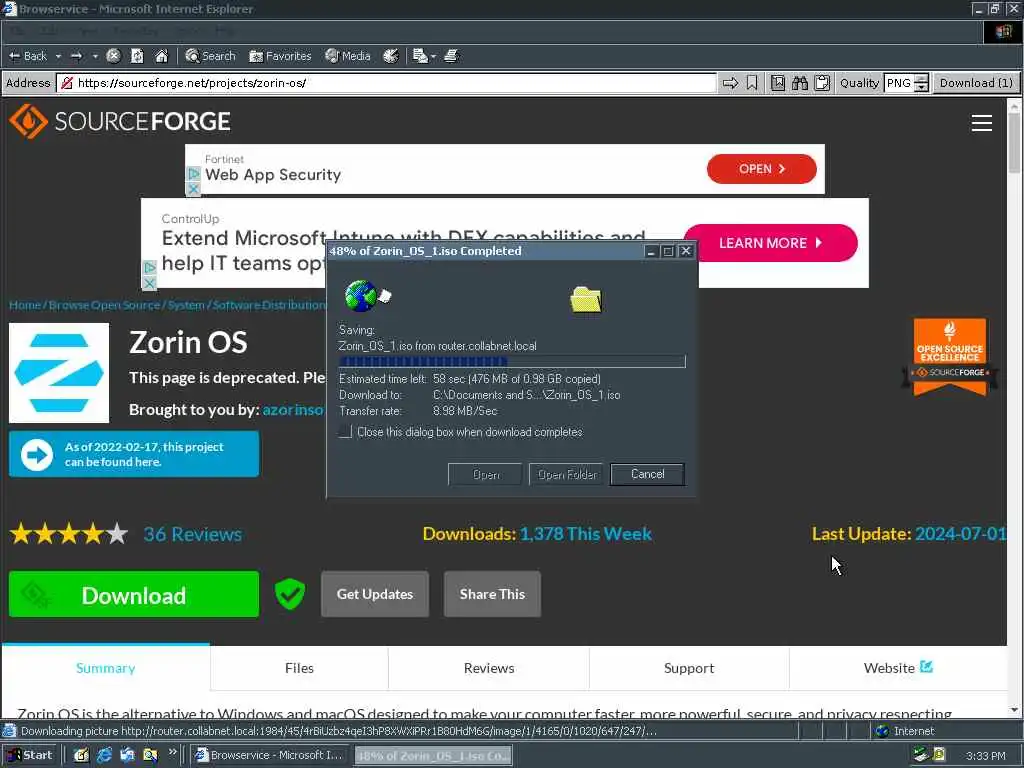This screenshot has width=1024, height=768.
Task: Click the green shield checkmark icon
Action: coord(290,594)
